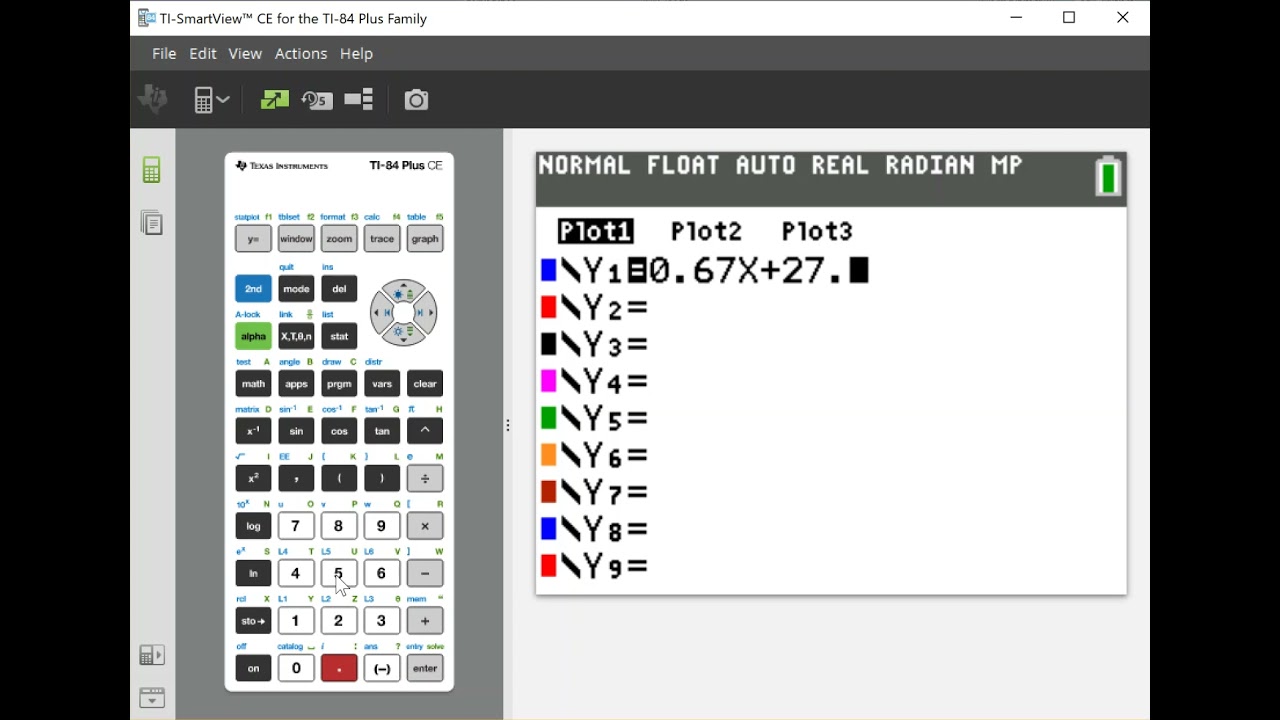Open the View menu

(245, 54)
